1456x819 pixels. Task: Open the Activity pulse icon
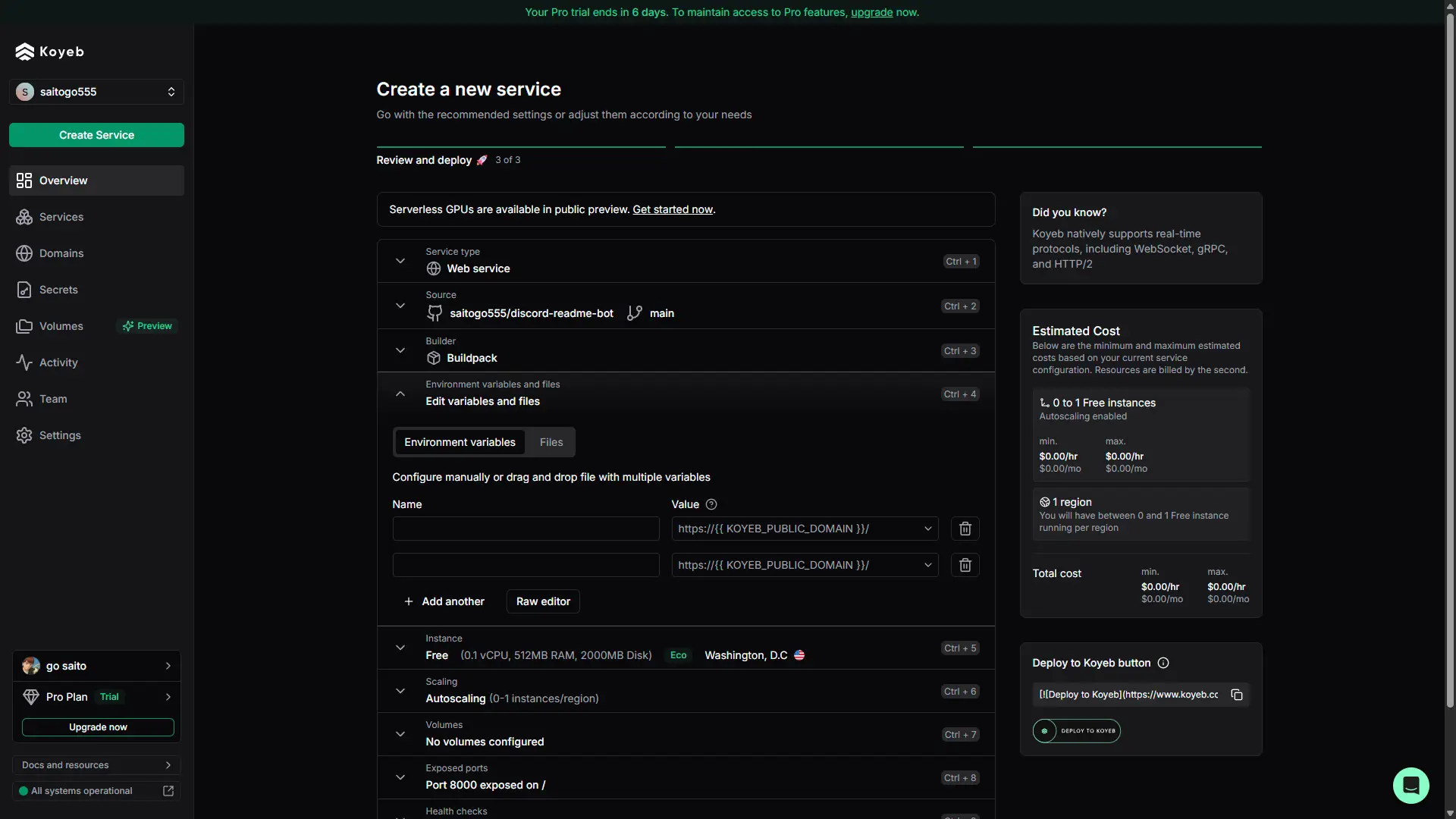point(24,362)
